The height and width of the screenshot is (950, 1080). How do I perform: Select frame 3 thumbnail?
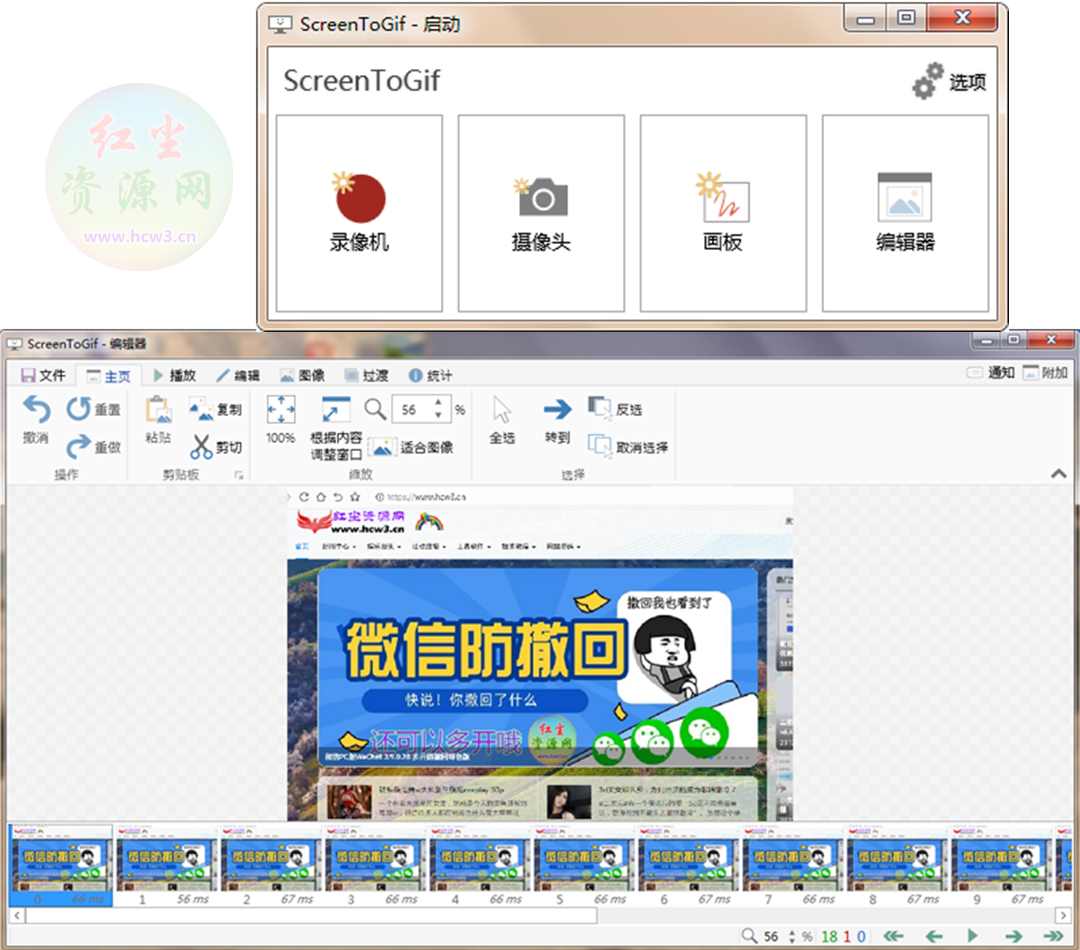pyautogui.click(x=375, y=865)
